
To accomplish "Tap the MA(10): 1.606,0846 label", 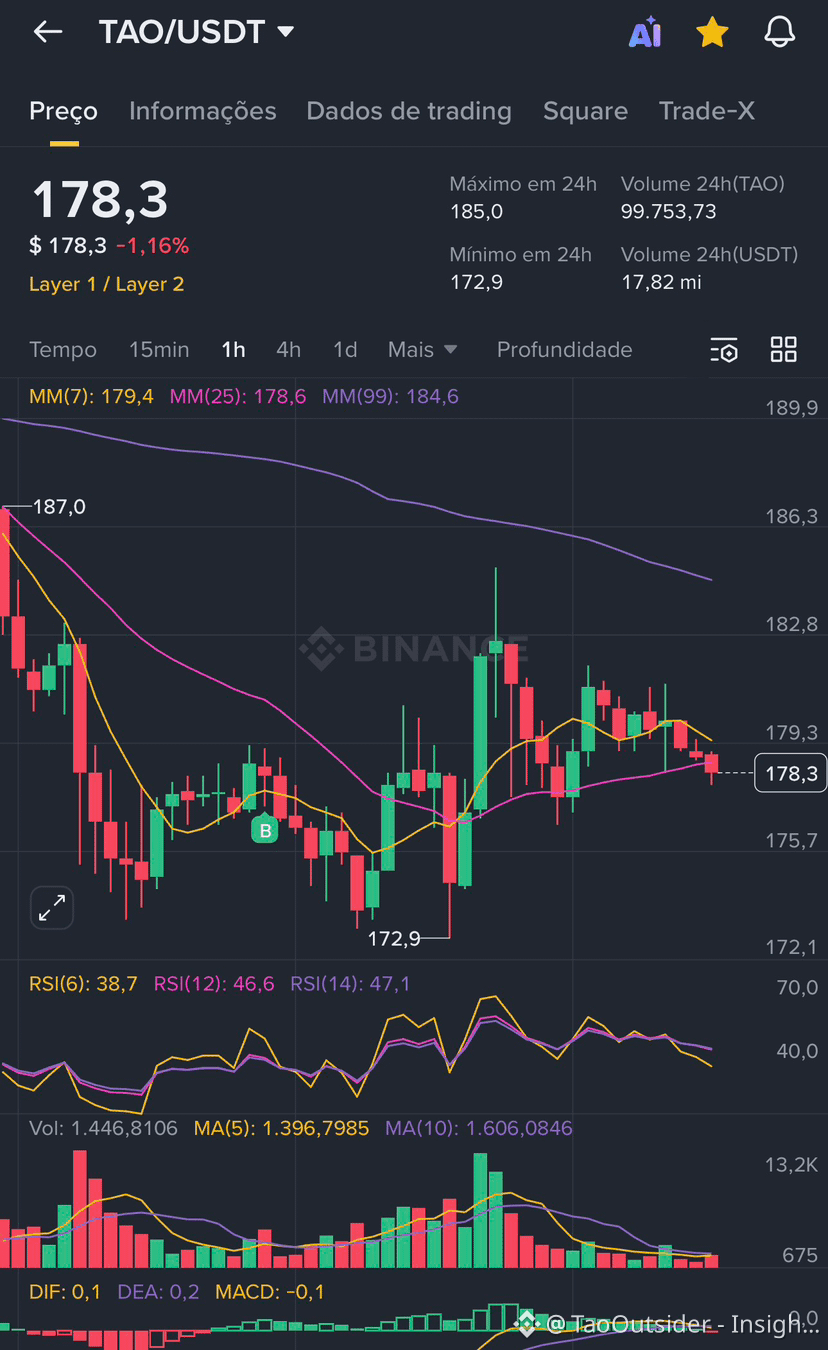I will pyautogui.click(x=479, y=1128).
